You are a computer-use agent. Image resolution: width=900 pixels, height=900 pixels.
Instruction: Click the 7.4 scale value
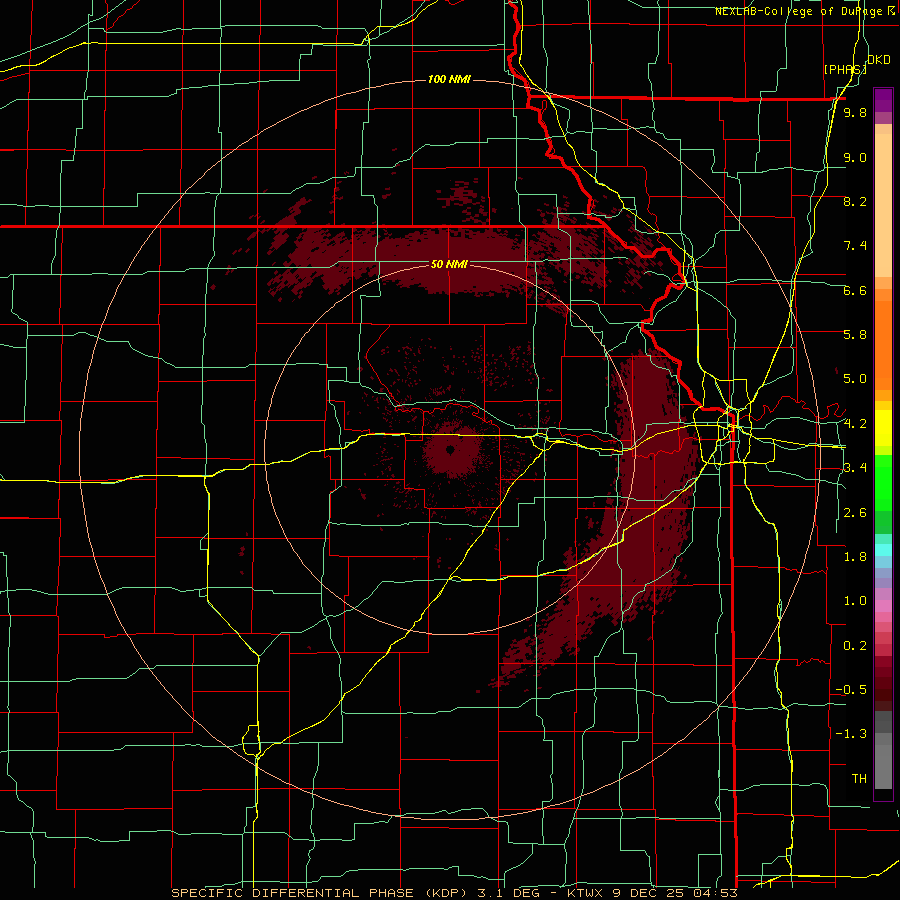pos(855,246)
